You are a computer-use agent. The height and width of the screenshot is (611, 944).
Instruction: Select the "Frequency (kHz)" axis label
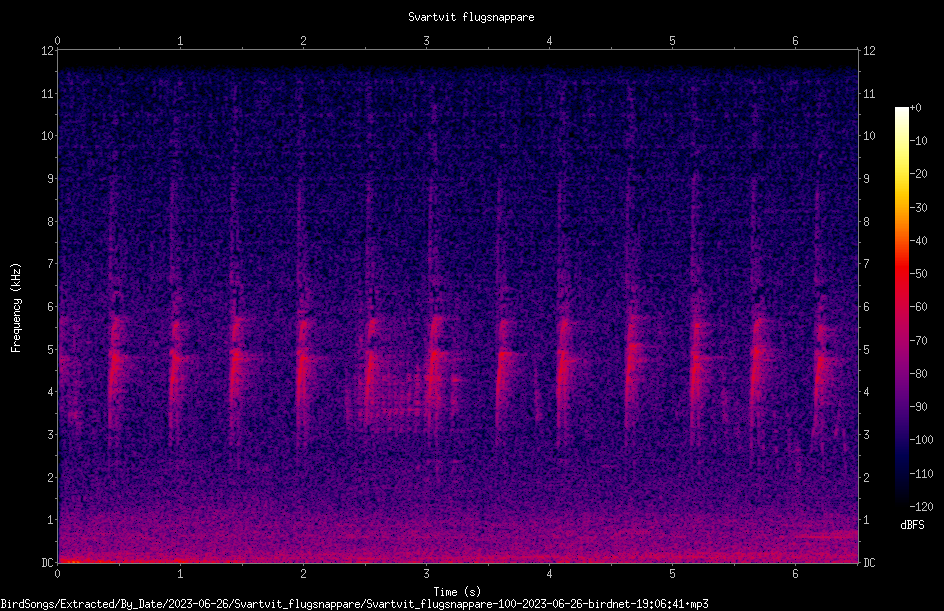[x=16, y=308]
